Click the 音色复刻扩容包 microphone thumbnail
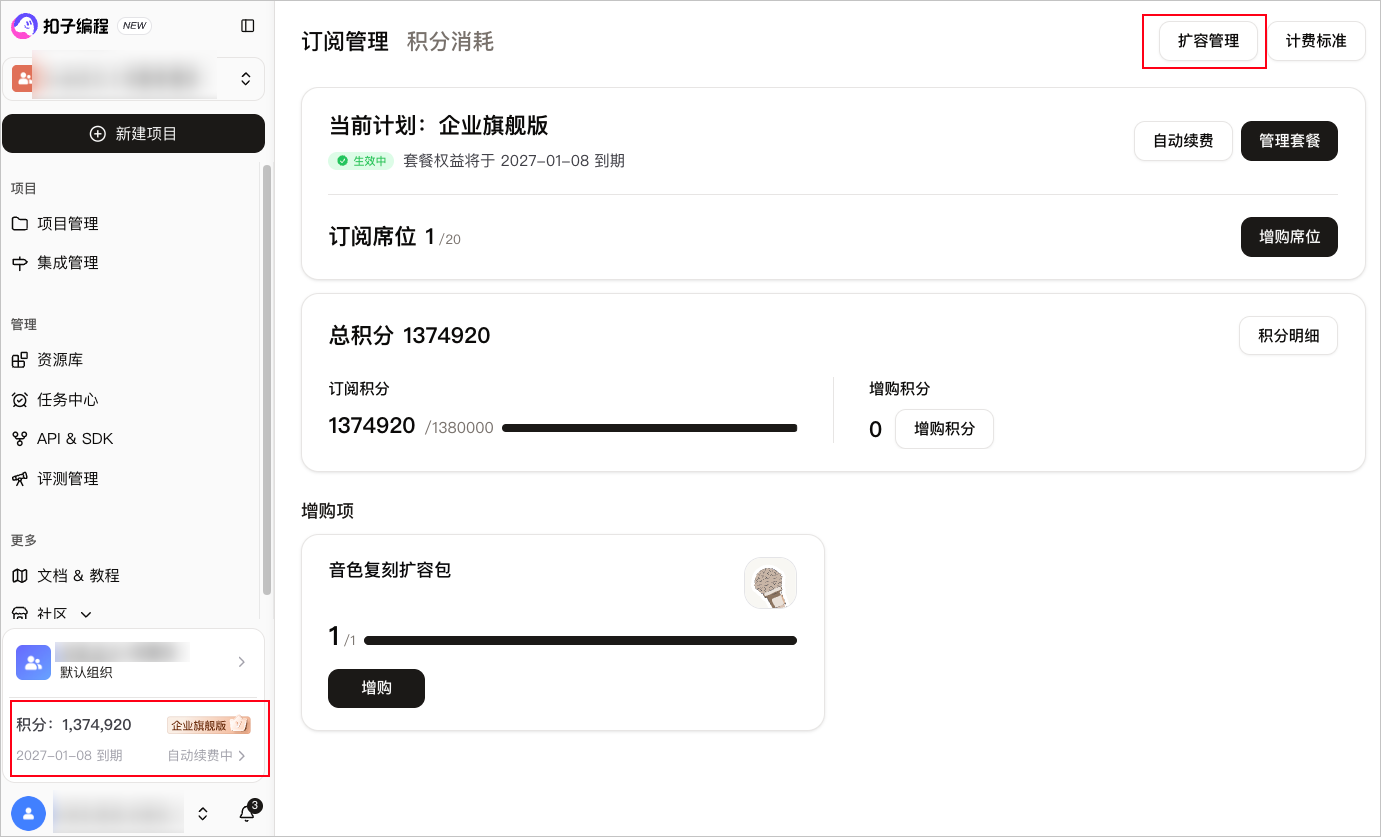This screenshot has height=837, width=1381. (770, 583)
